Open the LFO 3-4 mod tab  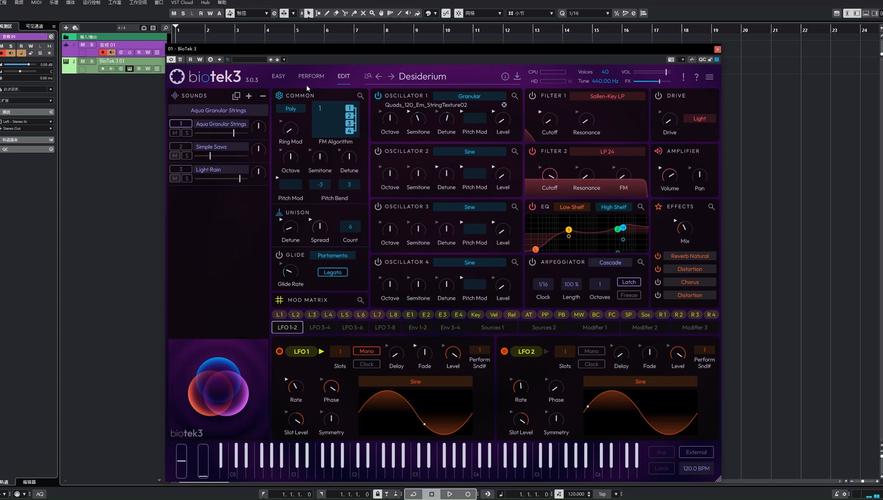point(320,327)
